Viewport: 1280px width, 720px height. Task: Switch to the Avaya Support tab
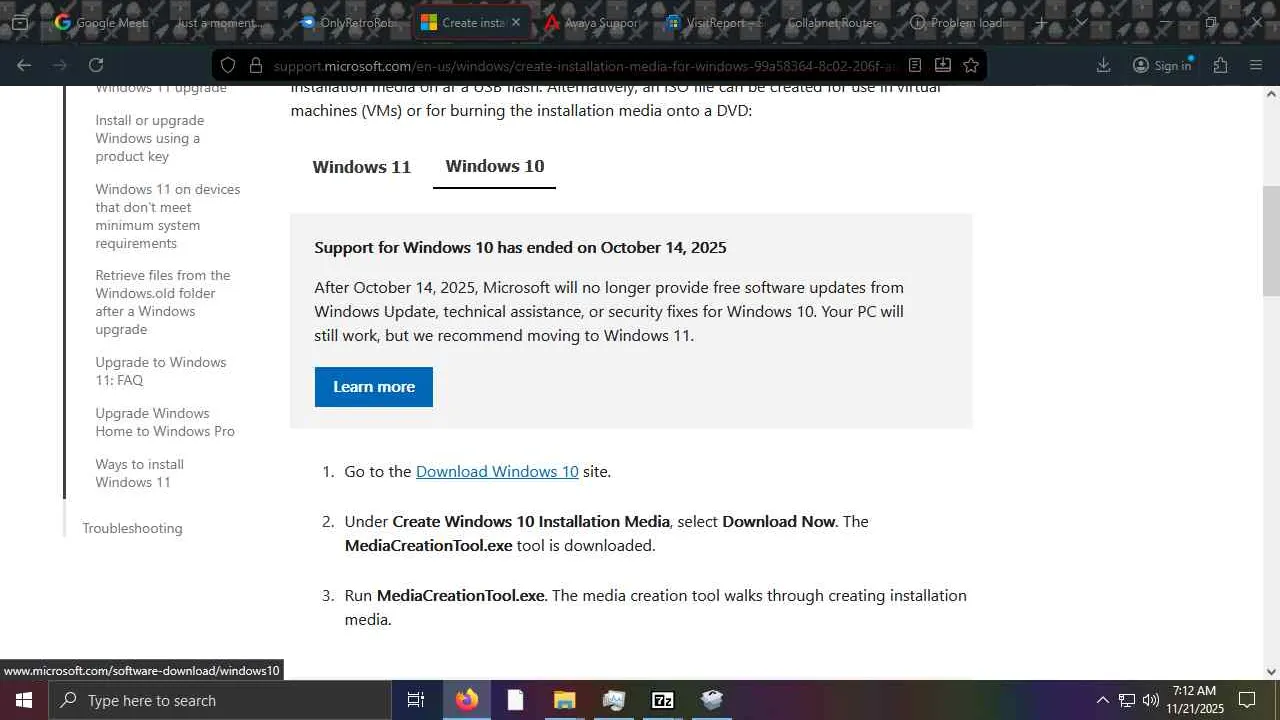(x=591, y=22)
